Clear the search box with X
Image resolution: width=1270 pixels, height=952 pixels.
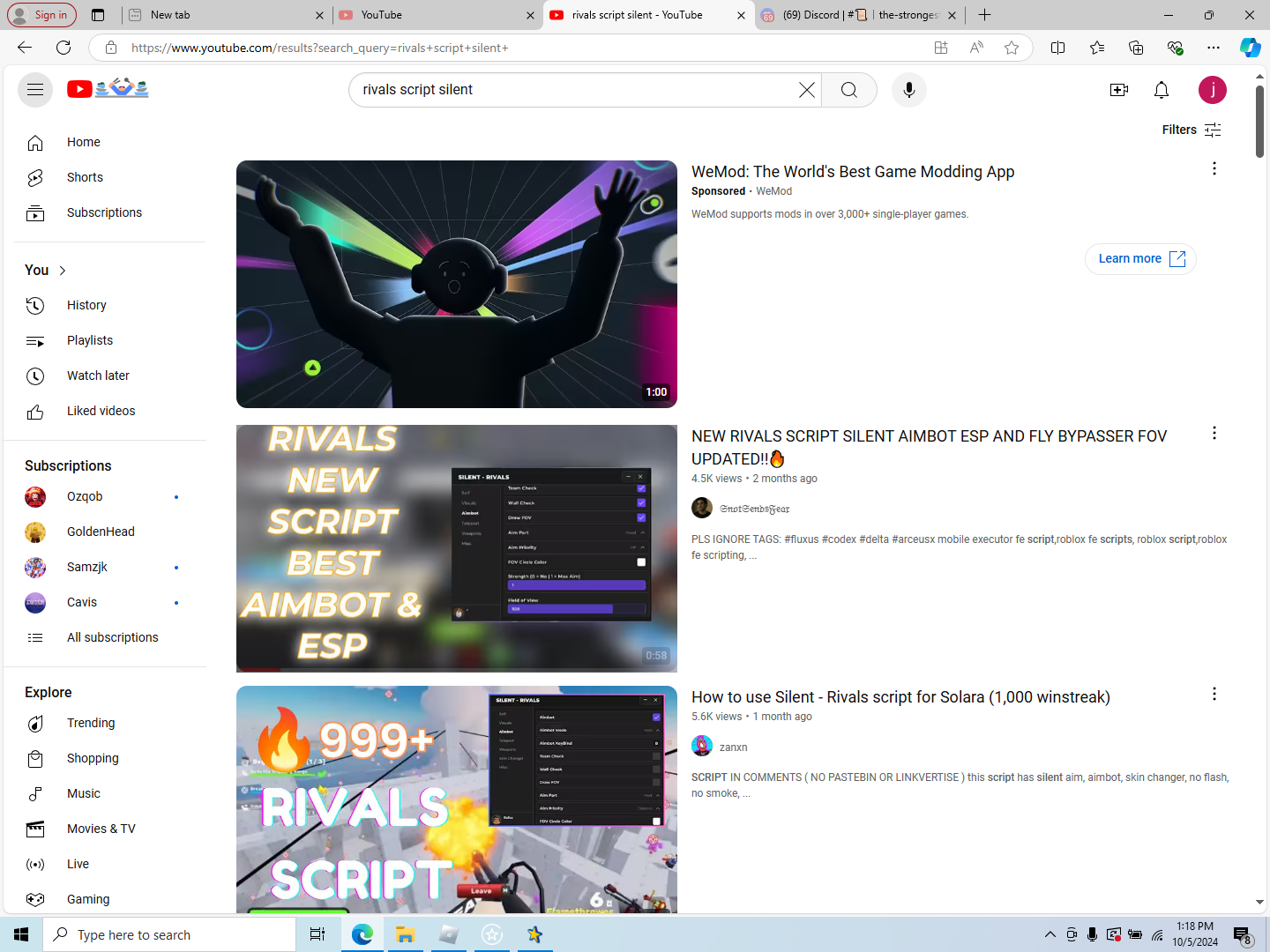pos(806,90)
